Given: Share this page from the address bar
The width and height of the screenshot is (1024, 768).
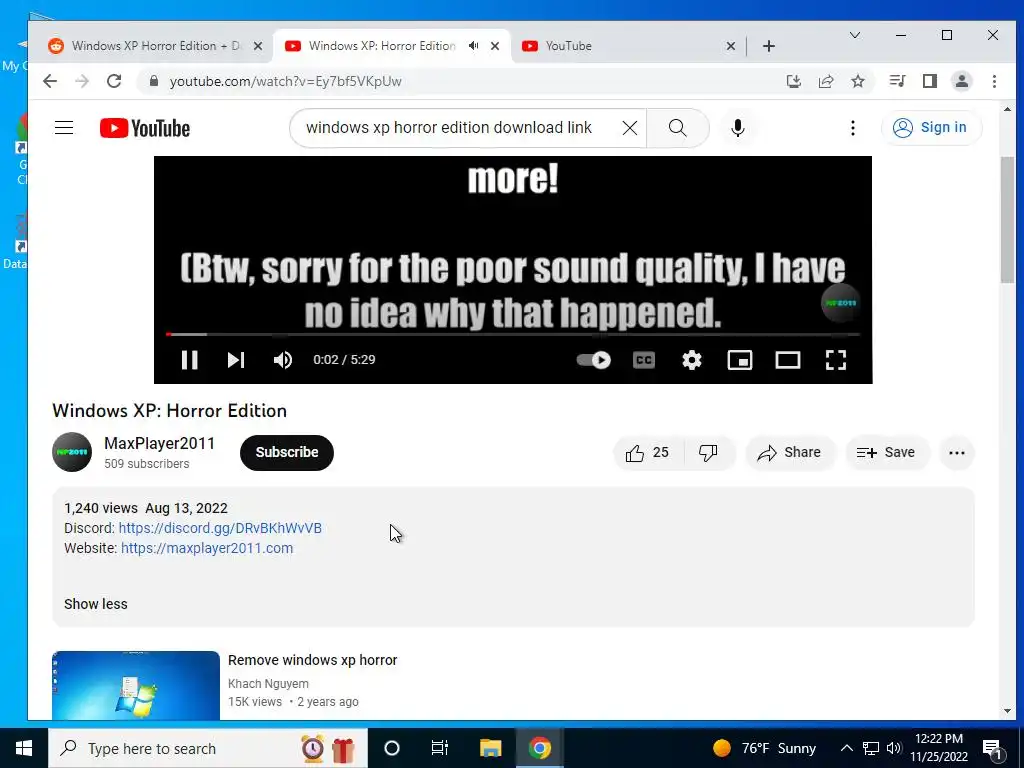Looking at the screenshot, I should [826, 81].
